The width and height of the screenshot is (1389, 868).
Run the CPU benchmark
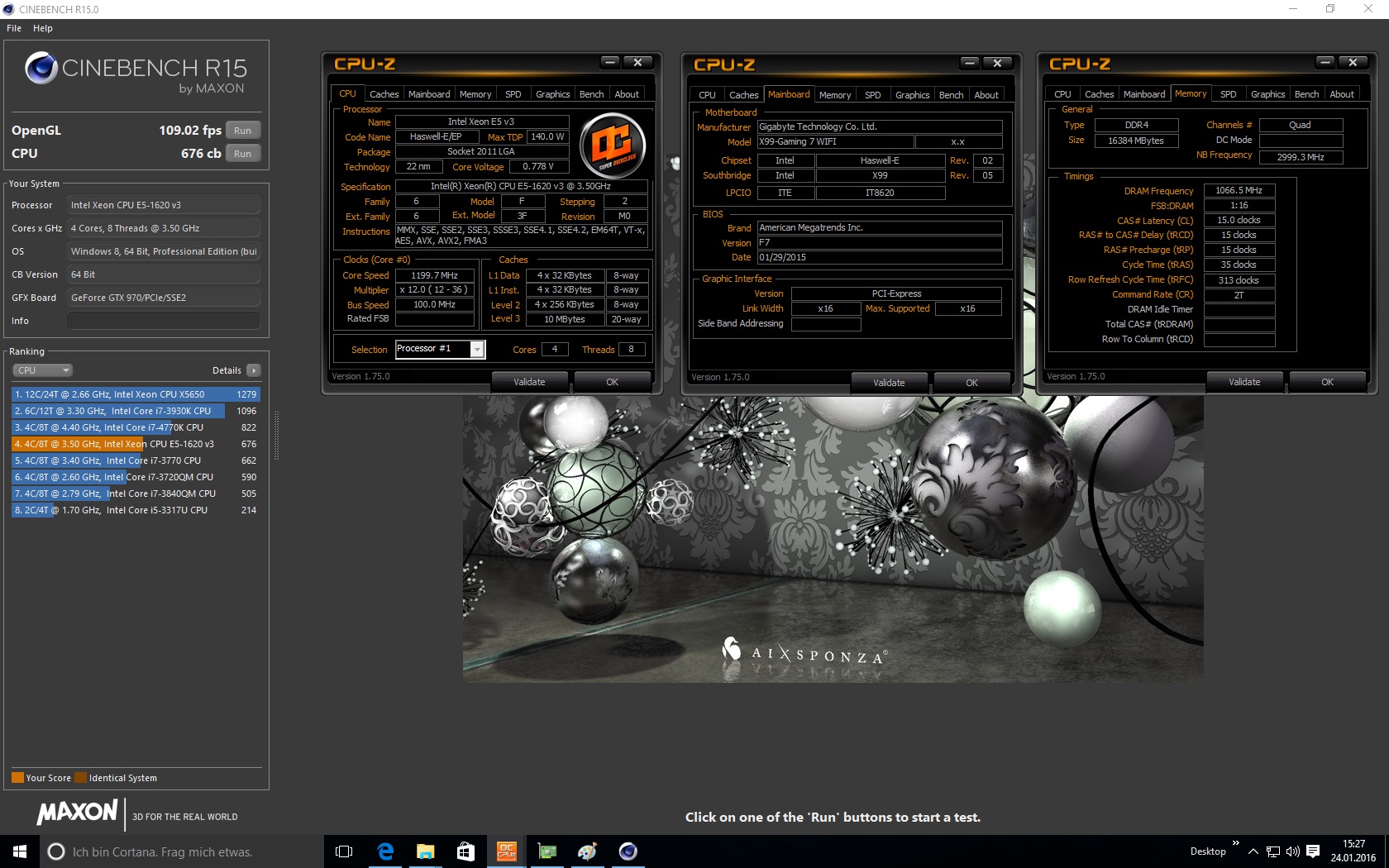pyautogui.click(x=242, y=154)
